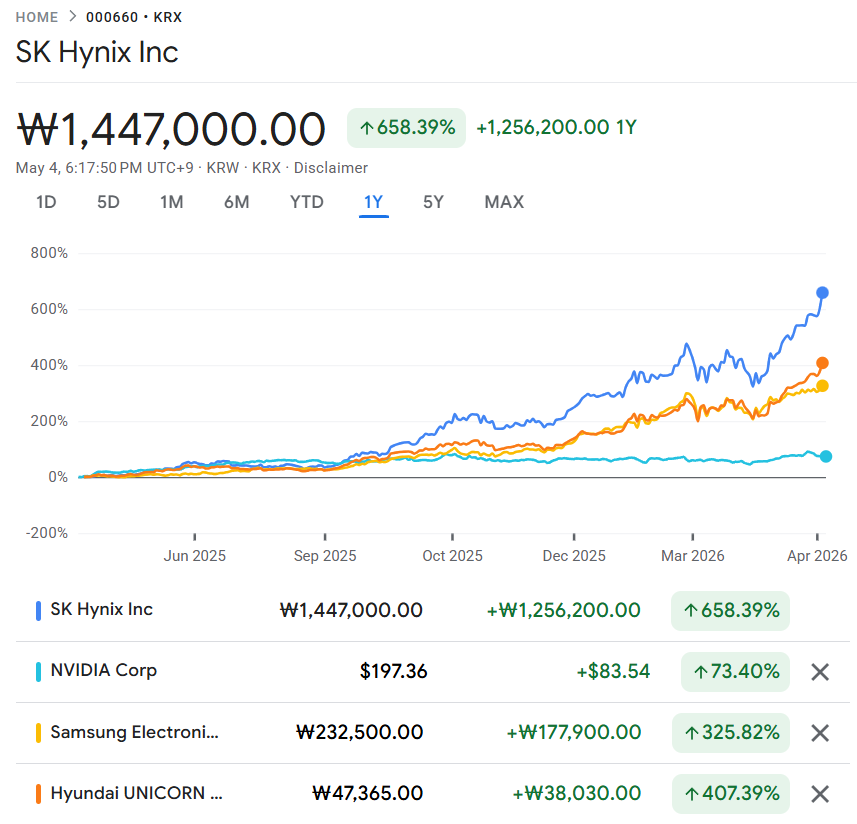Click the yellow Samsung chart endpoint dot

coord(822,386)
